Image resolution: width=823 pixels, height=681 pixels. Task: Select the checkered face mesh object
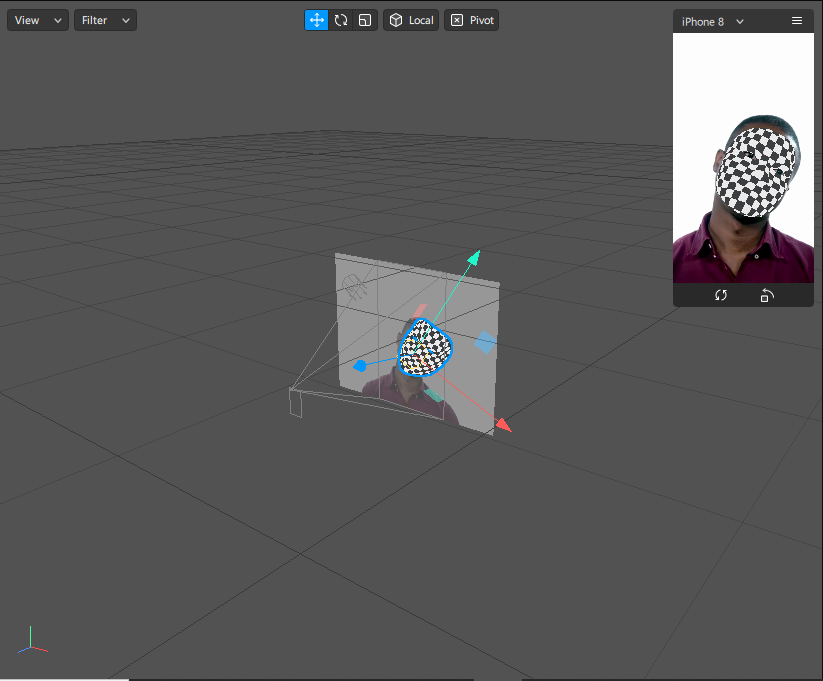tap(425, 348)
